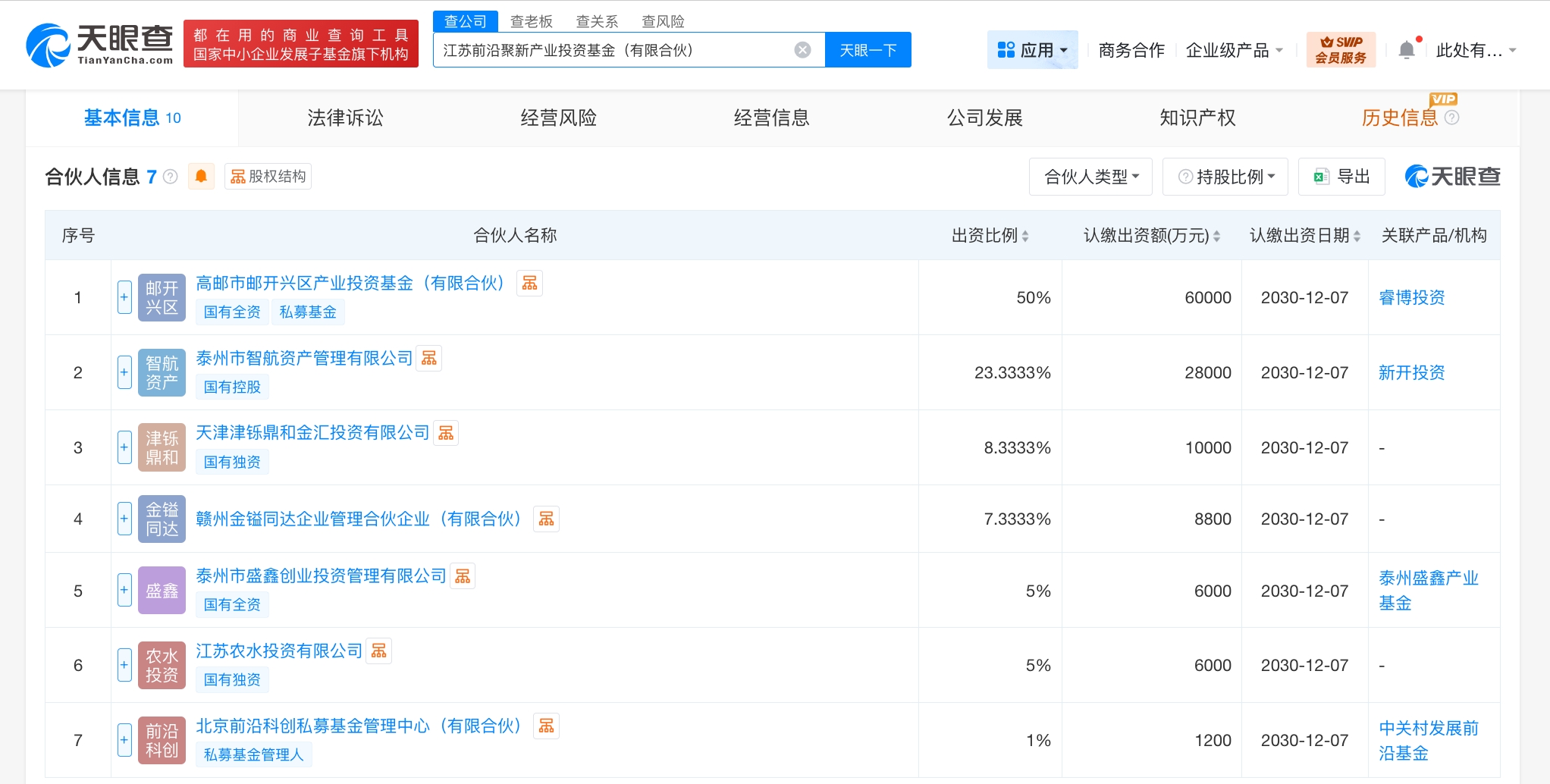Image resolution: width=1550 pixels, height=784 pixels.
Task: Open equity structure icon for 赣州金镒同达企业管理合伙企业
Action: click(546, 519)
